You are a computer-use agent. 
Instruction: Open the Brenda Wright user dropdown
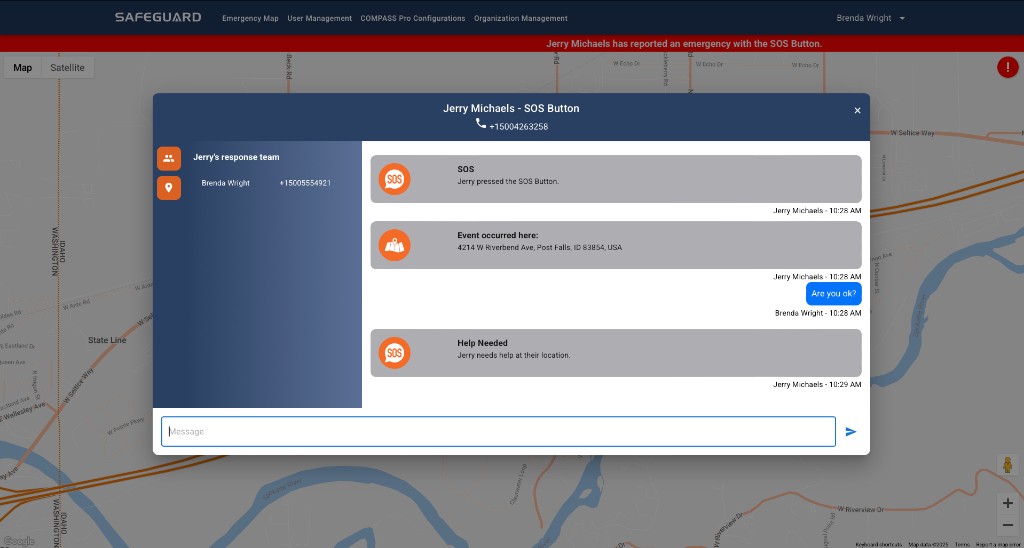click(x=870, y=18)
